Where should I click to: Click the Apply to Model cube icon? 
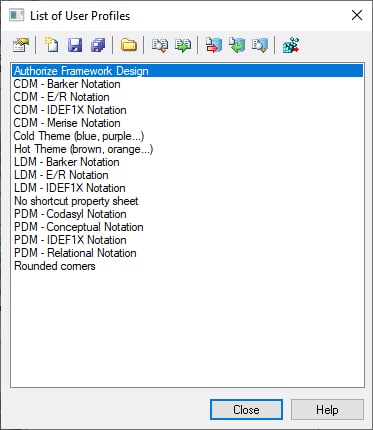click(291, 45)
